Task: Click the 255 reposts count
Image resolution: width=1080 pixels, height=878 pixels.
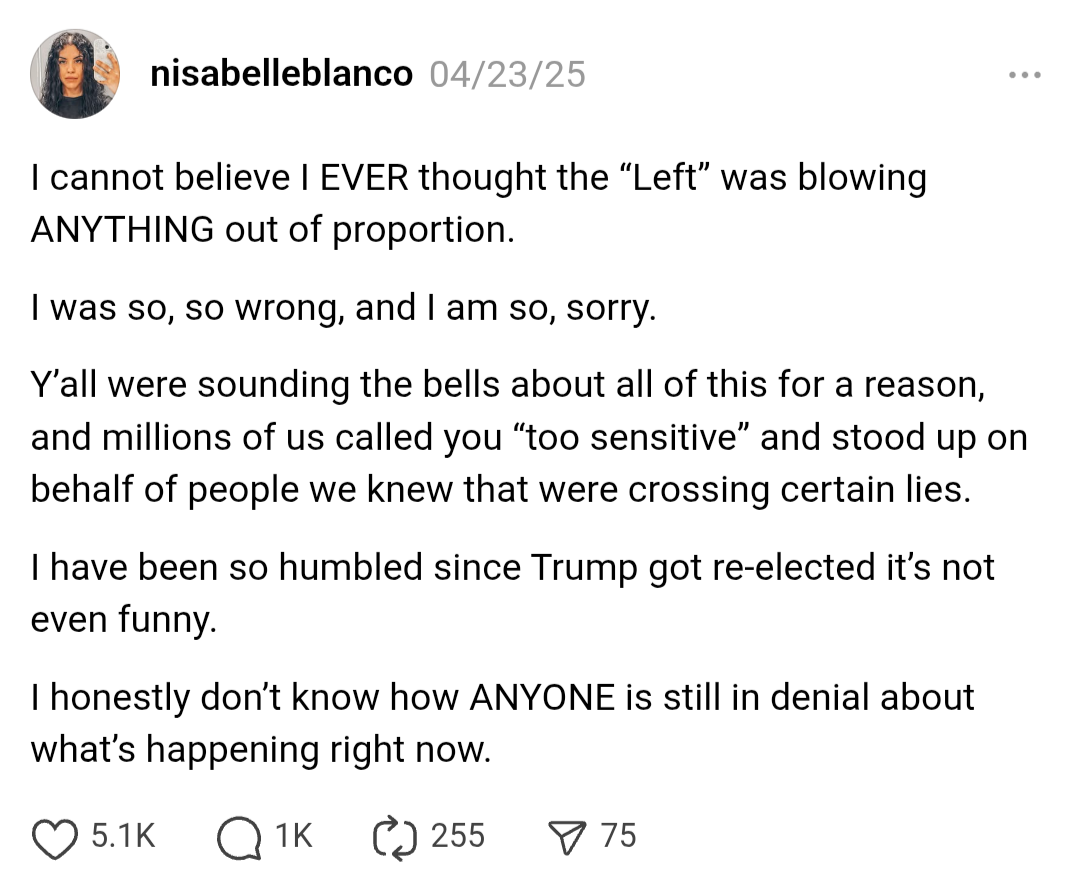Action: coord(457,836)
